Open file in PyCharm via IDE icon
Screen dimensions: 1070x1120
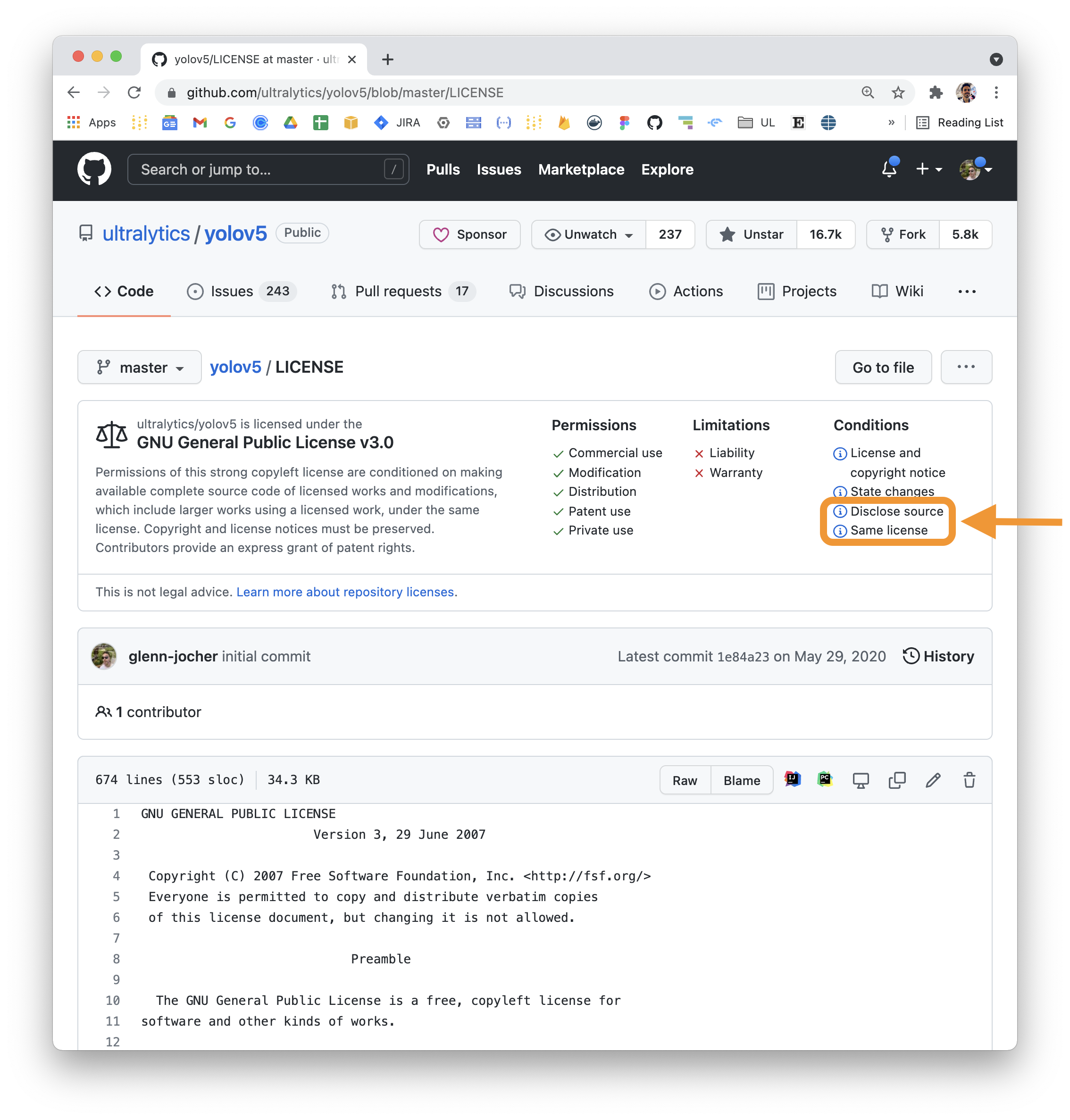825,779
